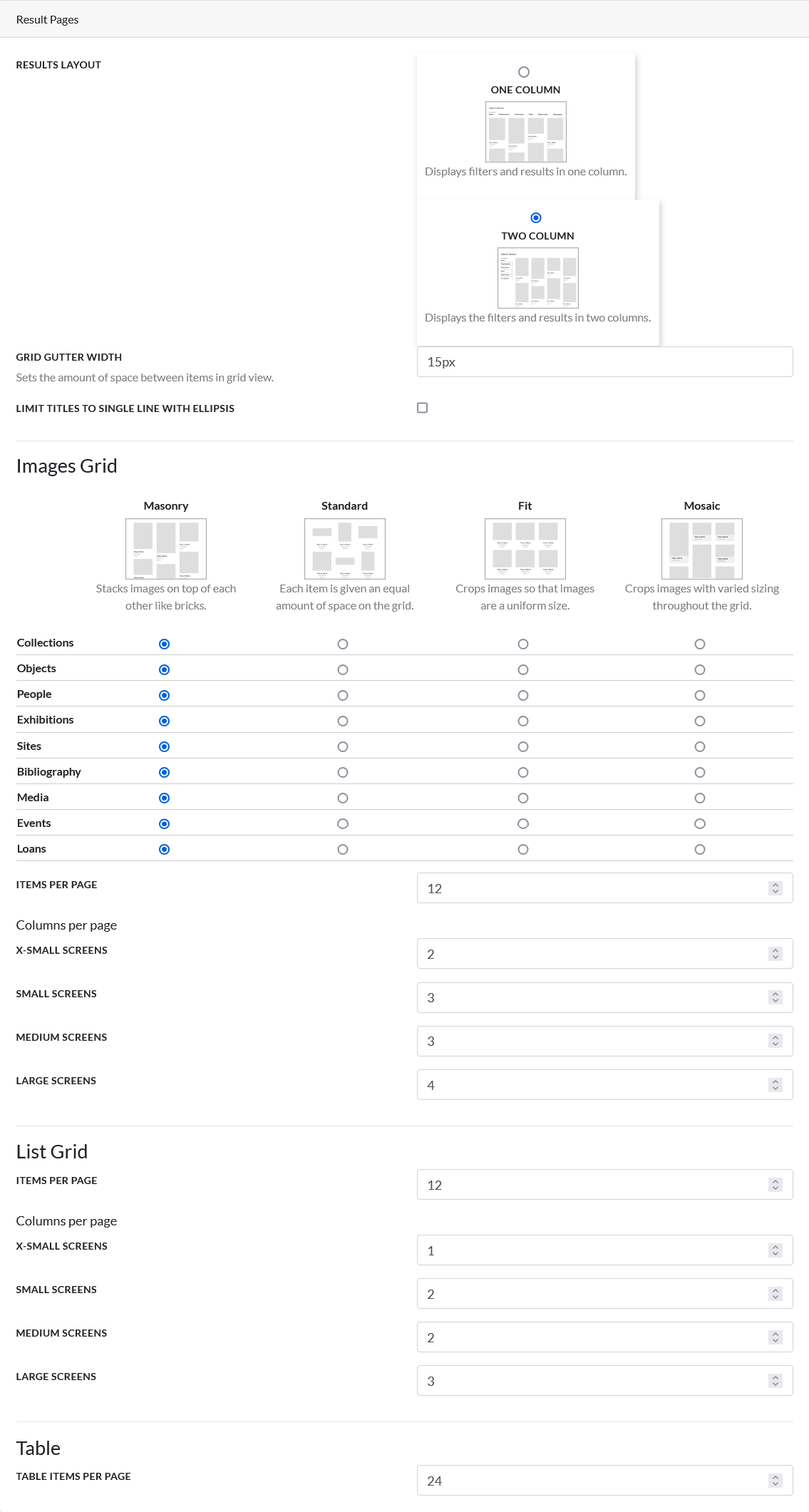809x1512 pixels.
Task: Enable limit titles to single line checkbox
Action: [x=423, y=408]
